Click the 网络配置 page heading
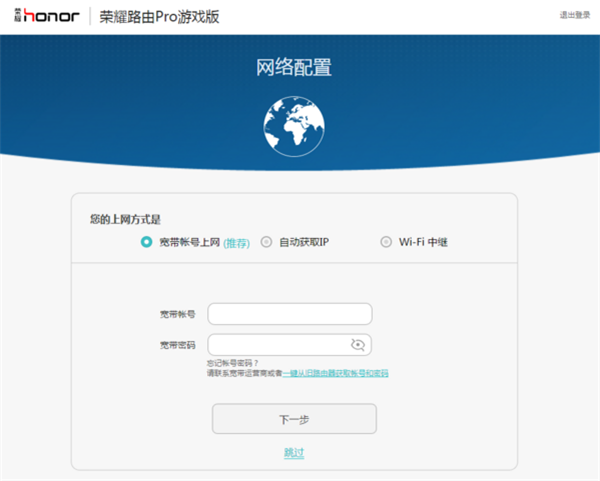 pyautogui.click(x=294, y=68)
